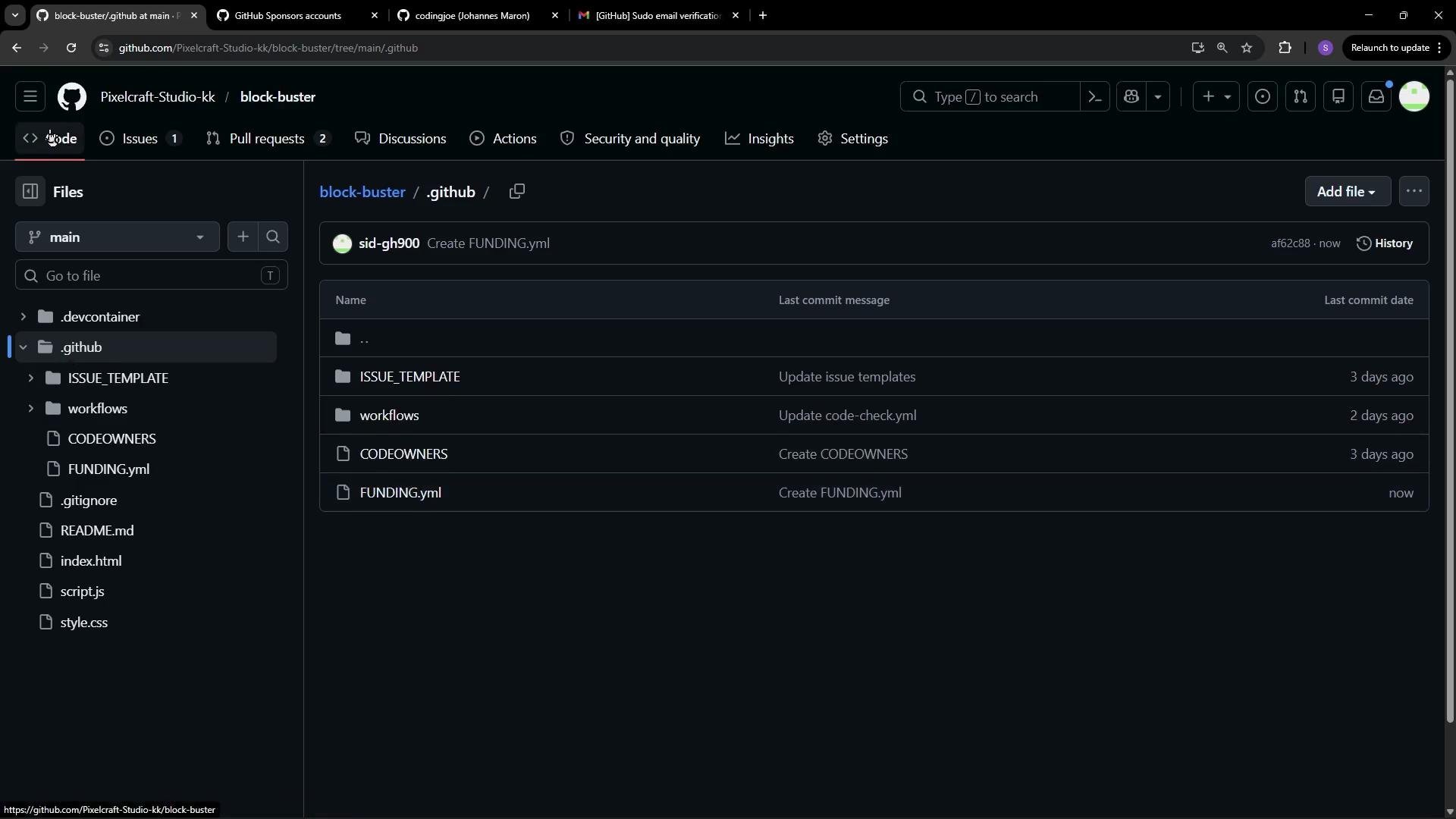Open the global navigation hamburger menu
The image size is (1456, 819).
(x=30, y=97)
